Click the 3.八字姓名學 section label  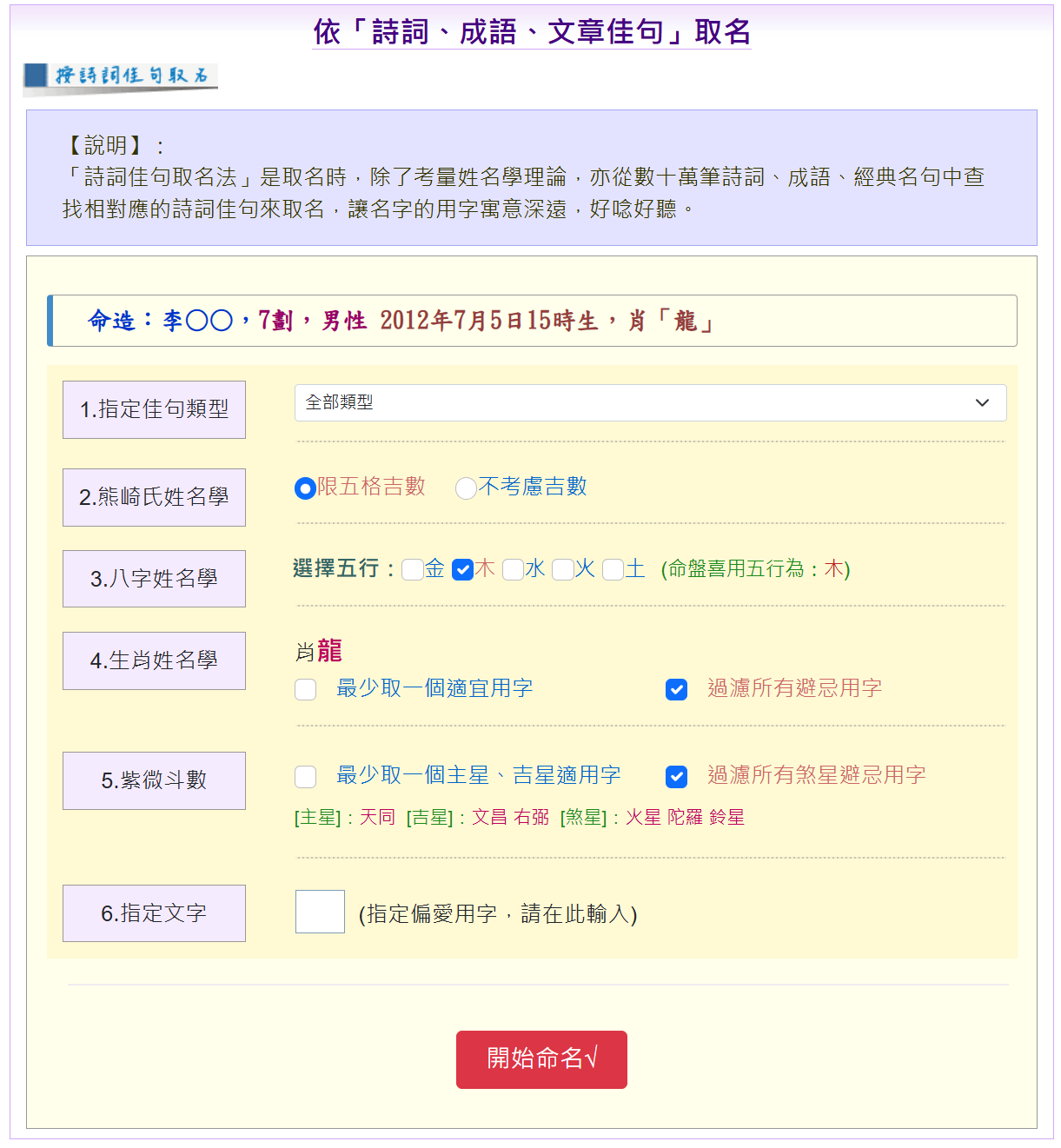point(154,579)
